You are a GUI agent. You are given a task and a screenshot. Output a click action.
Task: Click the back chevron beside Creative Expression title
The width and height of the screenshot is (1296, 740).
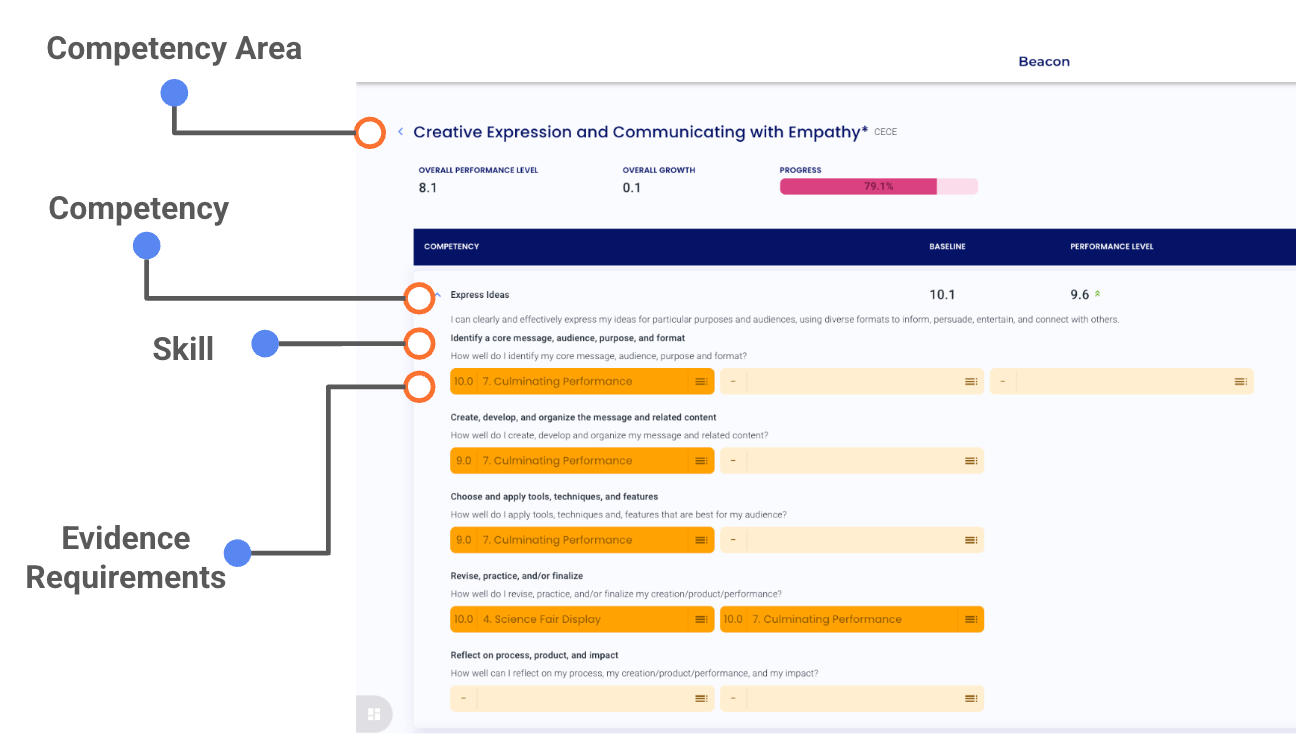coord(400,132)
